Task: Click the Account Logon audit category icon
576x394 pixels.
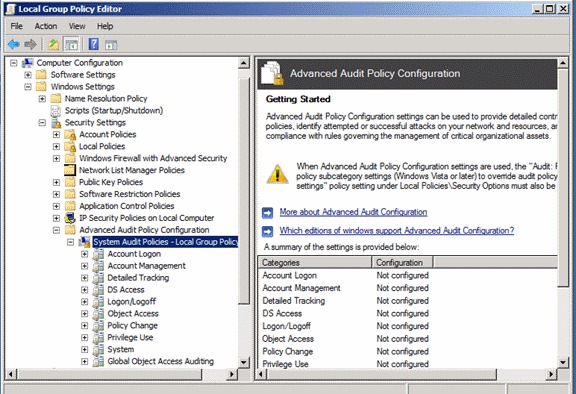Action: click(x=98, y=254)
